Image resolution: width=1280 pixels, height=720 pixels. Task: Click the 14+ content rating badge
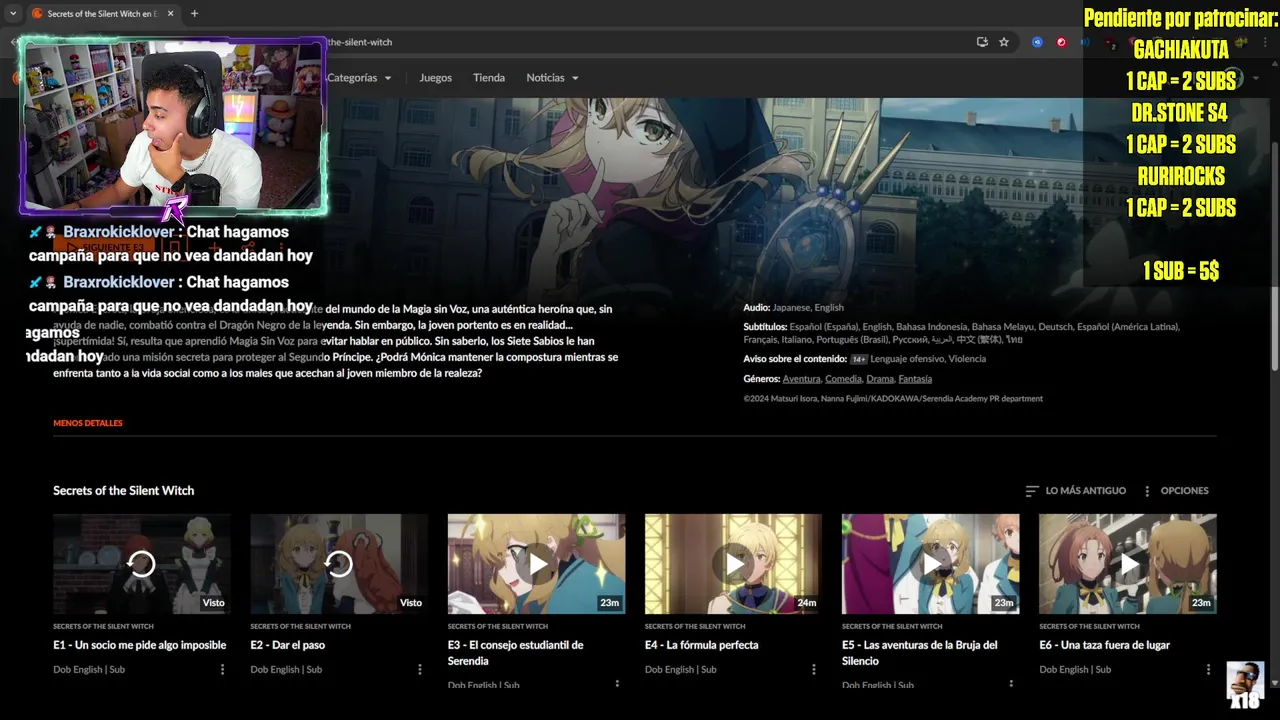(x=858, y=359)
